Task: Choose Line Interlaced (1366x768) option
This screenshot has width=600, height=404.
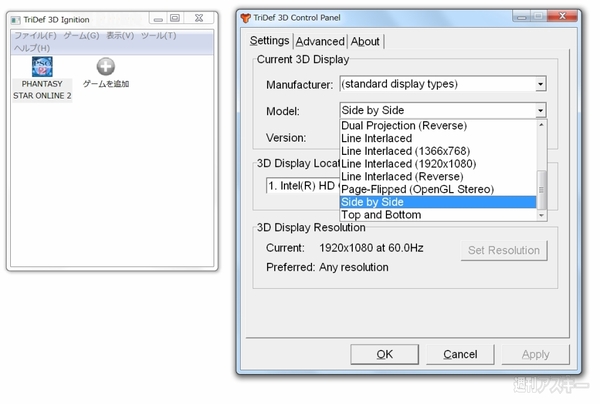Action: pos(438,151)
